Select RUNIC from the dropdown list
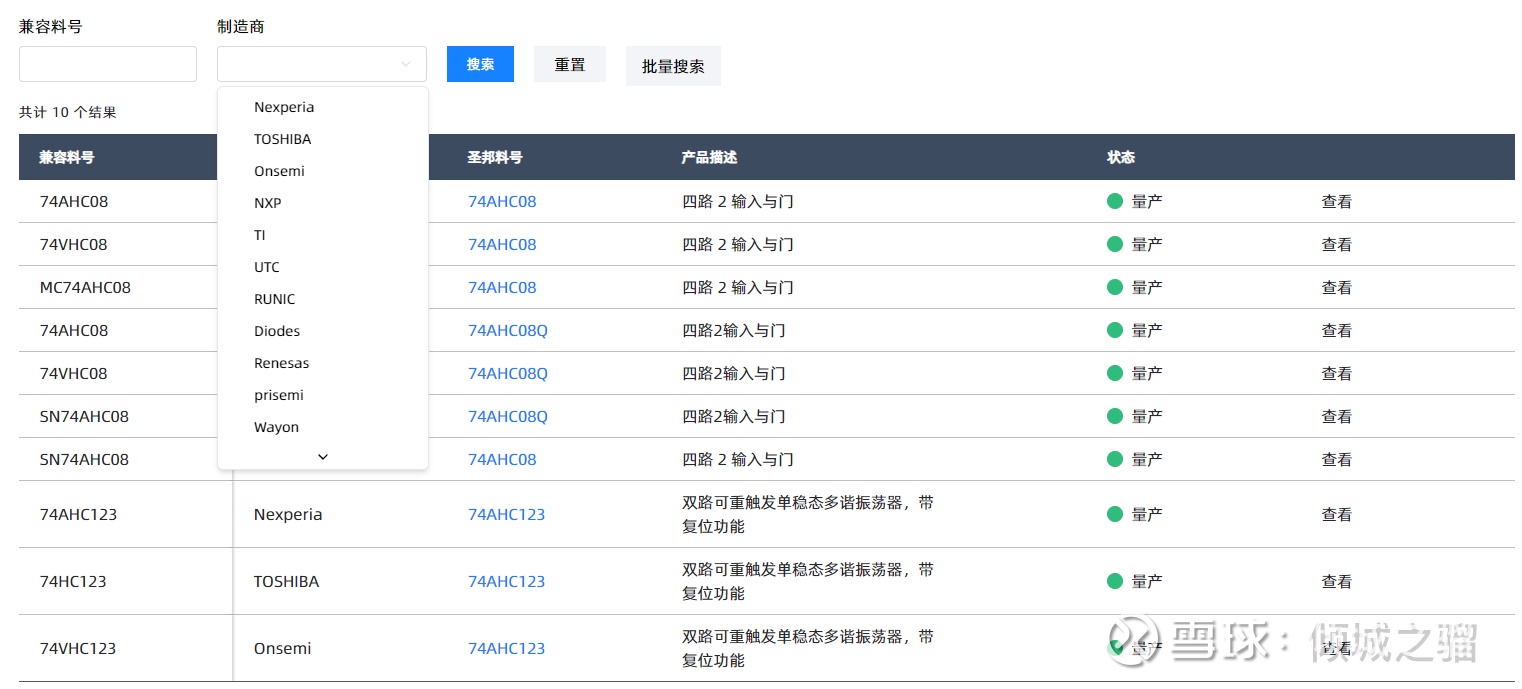 point(274,299)
